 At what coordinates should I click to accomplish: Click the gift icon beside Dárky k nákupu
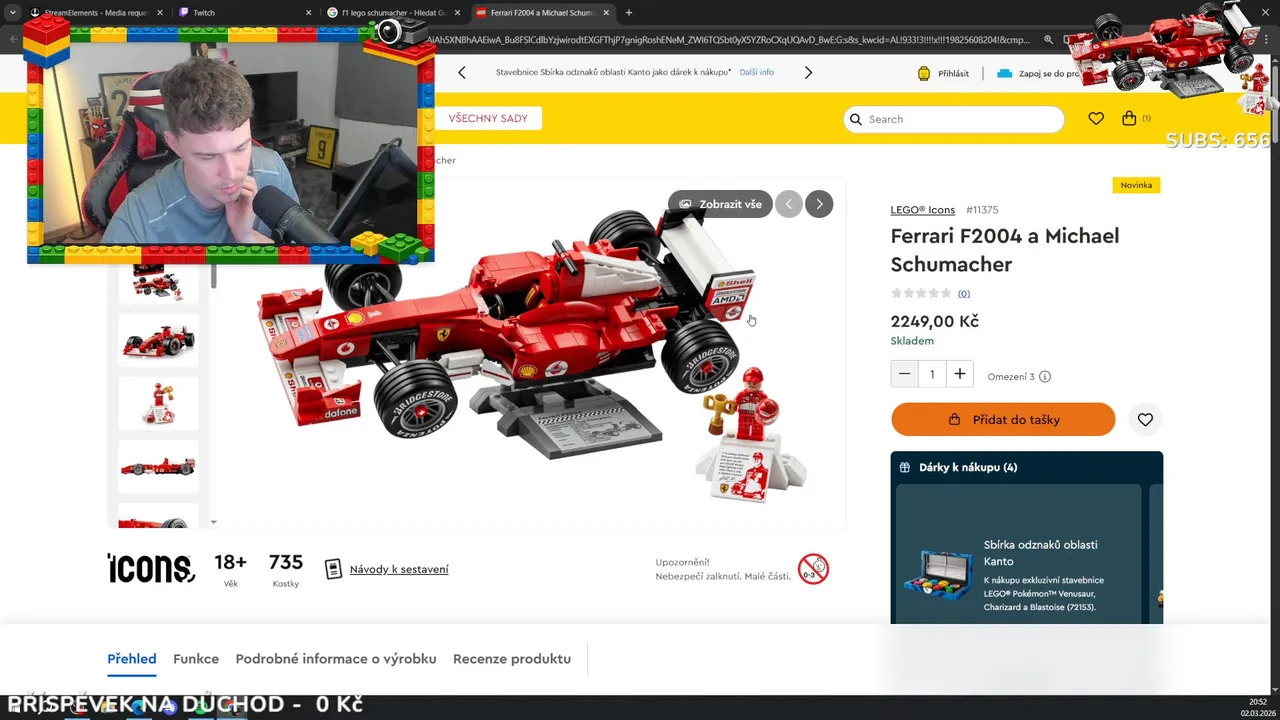pyautogui.click(x=905, y=467)
